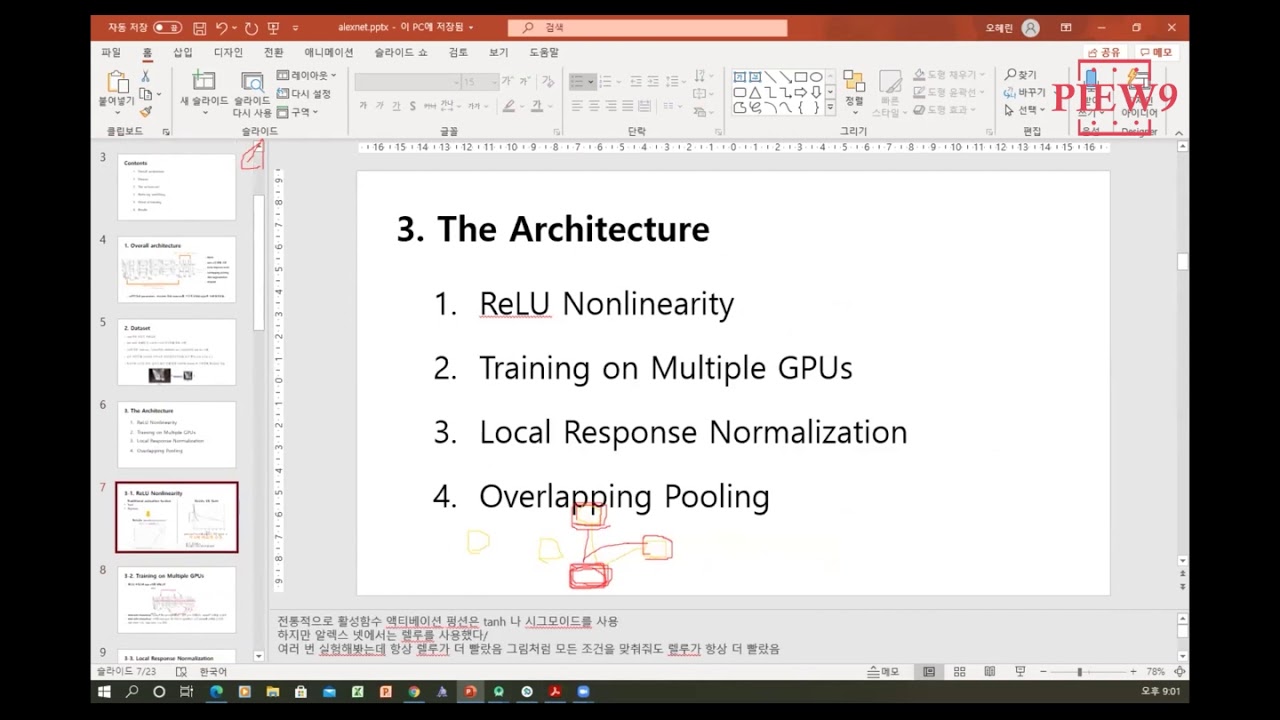The width and height of the screenshot is (1280, 720).
Task: Click the Copy icon in clipboard group
Action: click(x=145, y=94)
